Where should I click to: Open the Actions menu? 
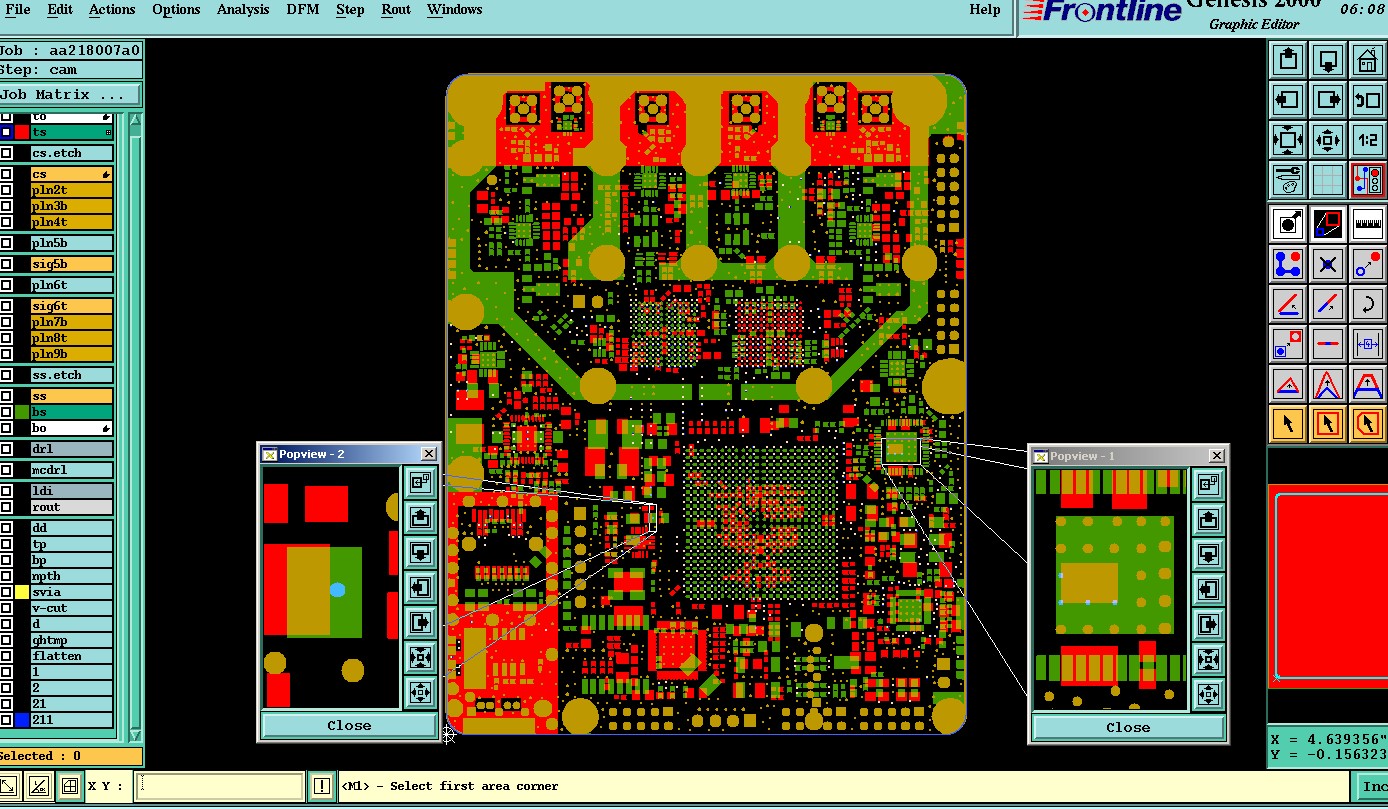(x=112, y=10)
